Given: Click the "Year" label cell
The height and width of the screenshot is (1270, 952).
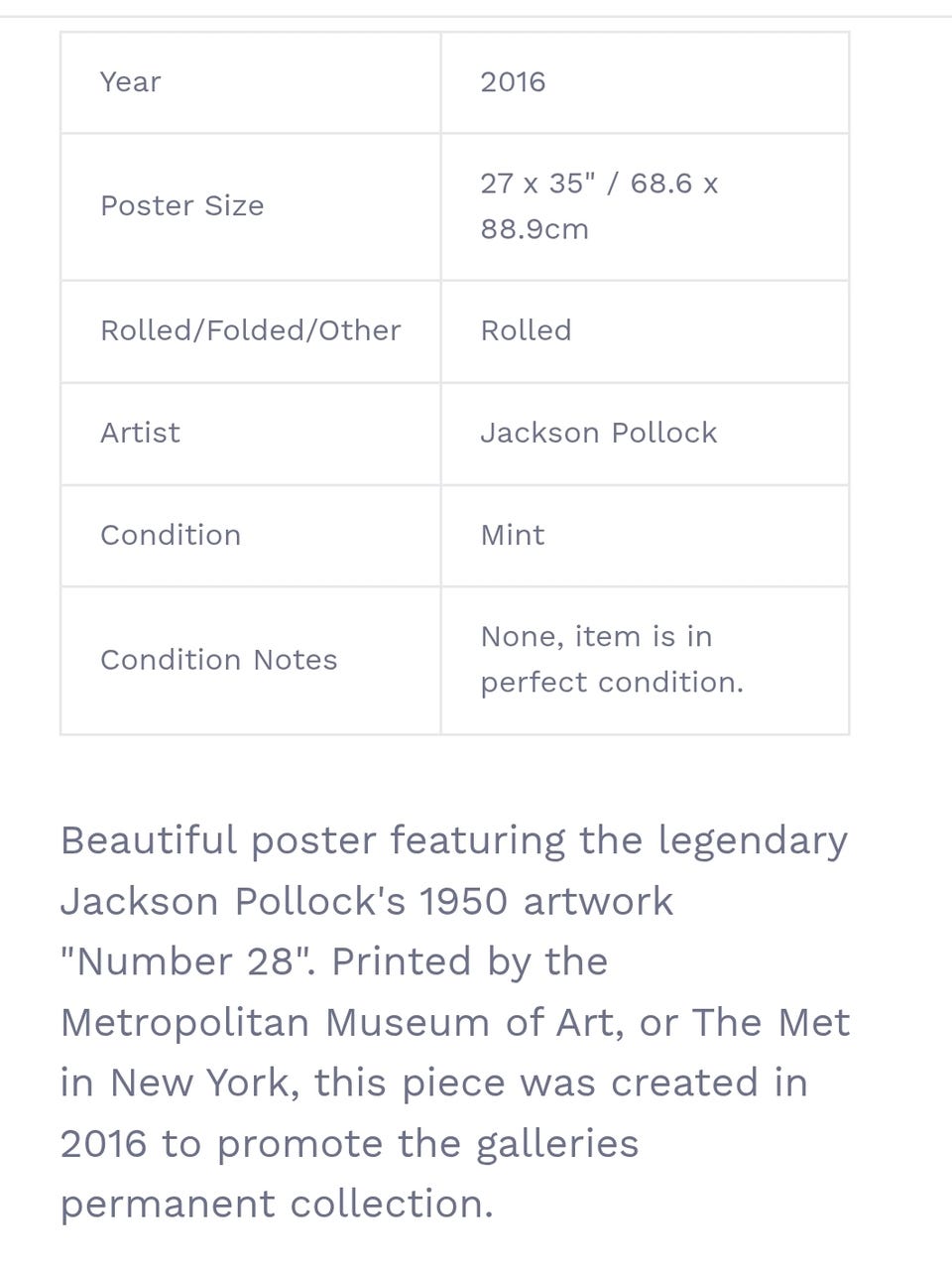Looking at the screenshot, I should coord(130,82).
